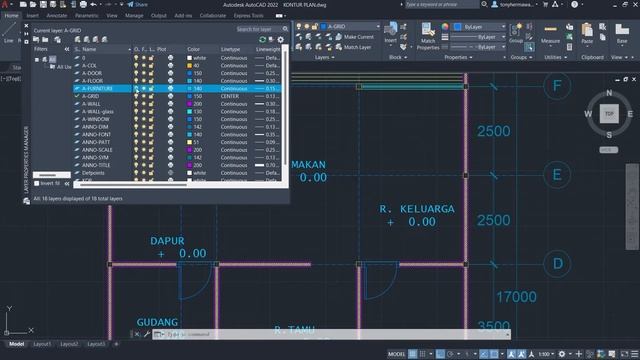Image resolution: width=640 pixels, height=360 pixels.
Task: Open the Annotate ribbon tab
Action: click(57, 16)
